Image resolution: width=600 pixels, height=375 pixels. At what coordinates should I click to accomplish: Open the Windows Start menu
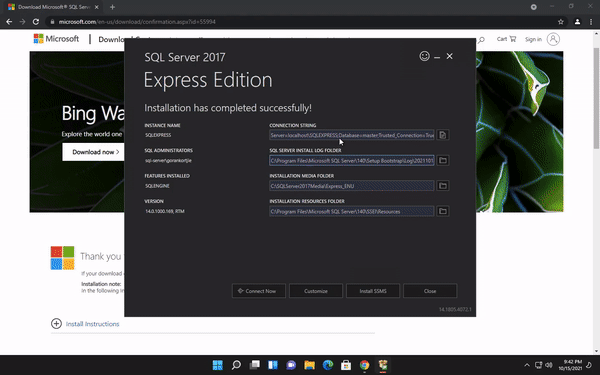(218, 365)
